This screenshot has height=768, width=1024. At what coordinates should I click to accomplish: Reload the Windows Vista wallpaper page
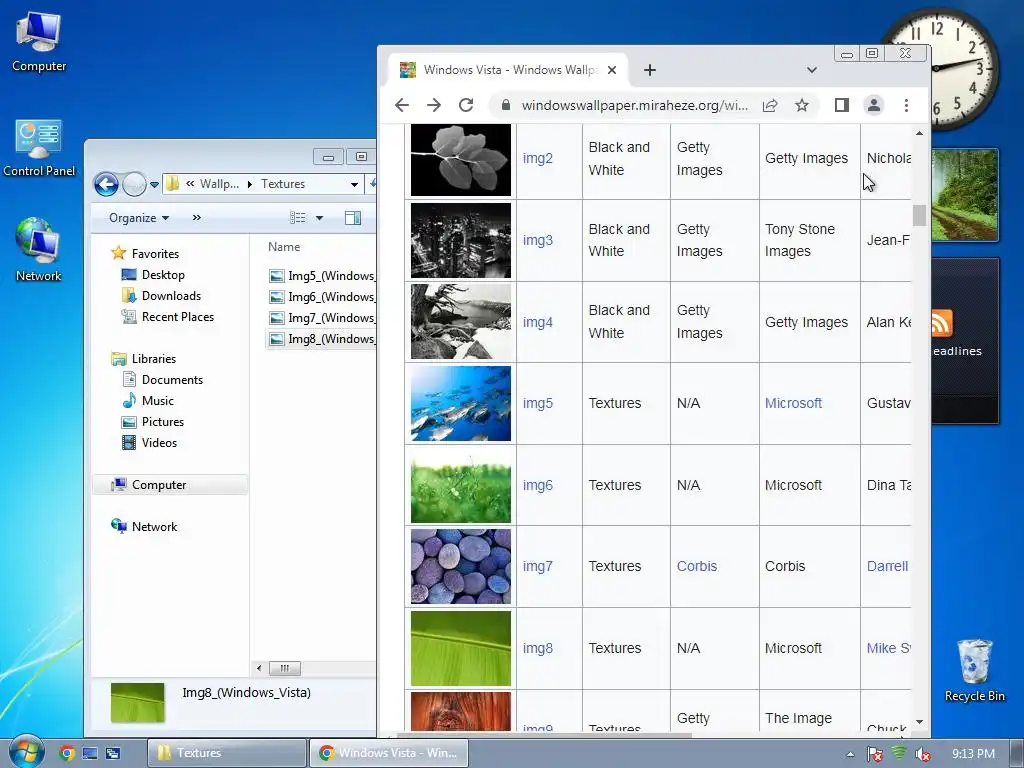pos(466,105)
